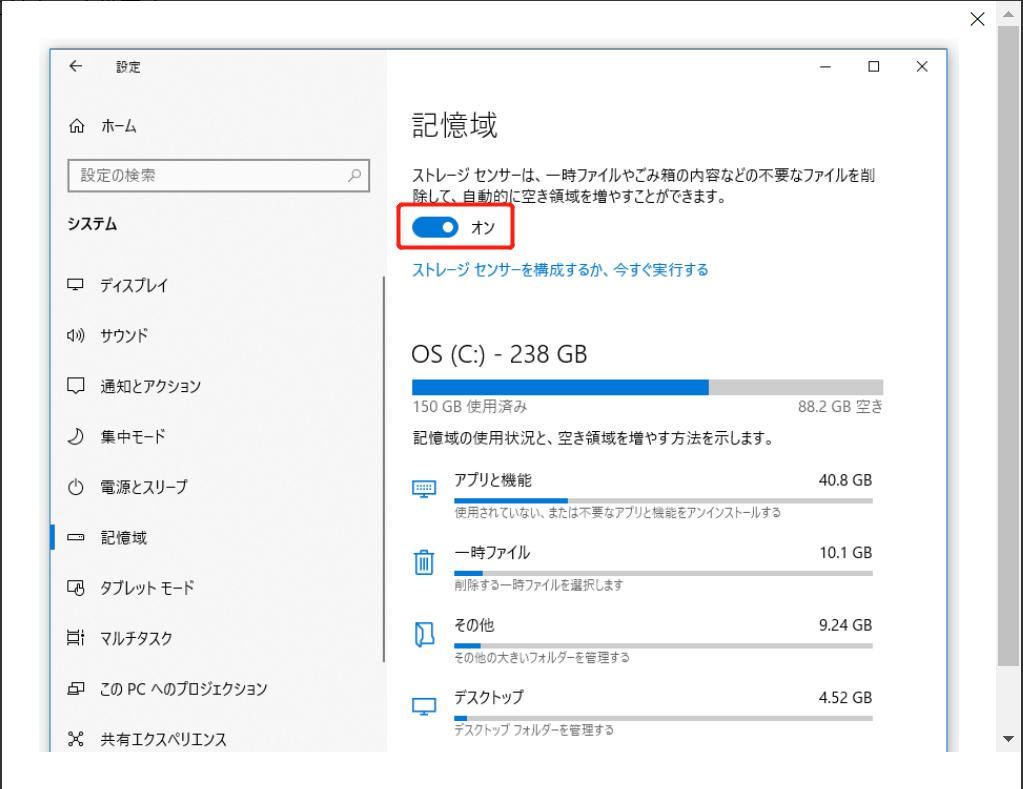
Task: Click the この PC へのプロジェクション icon
Action: click(76, 688)
